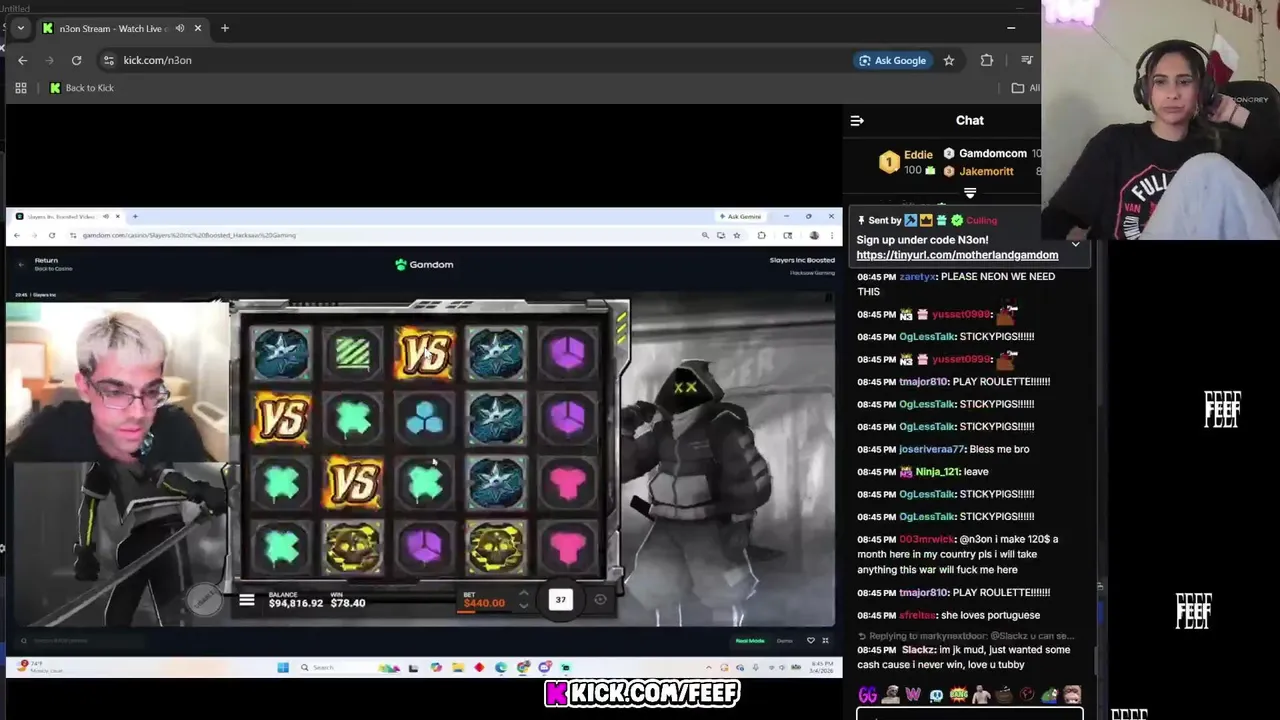Switch to Demo mode in Gamdom footer
The image size is (1280, 720).
tap(785, 641)
